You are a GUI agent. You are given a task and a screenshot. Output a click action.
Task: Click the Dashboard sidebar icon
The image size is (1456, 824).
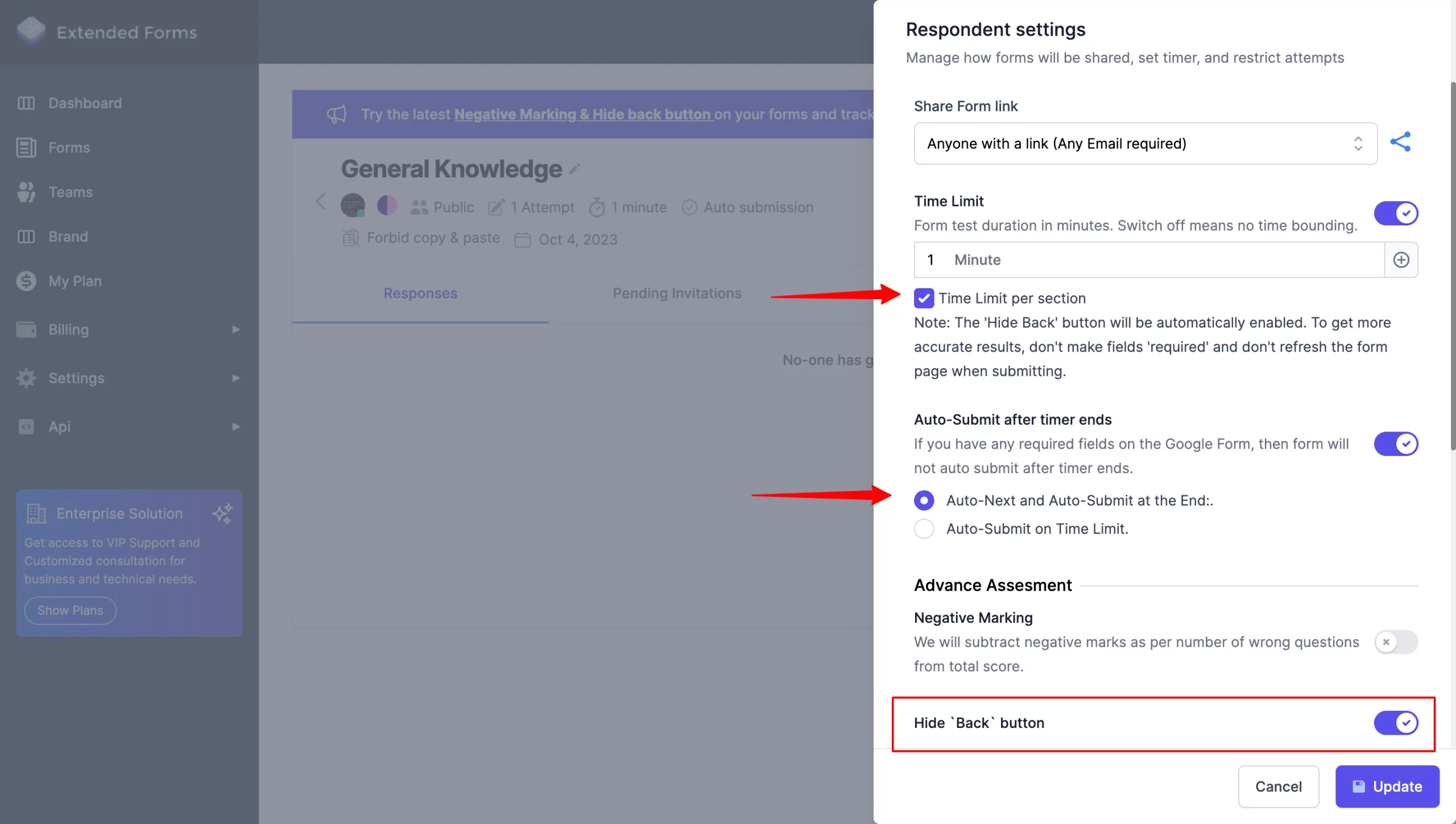point(27,103)
